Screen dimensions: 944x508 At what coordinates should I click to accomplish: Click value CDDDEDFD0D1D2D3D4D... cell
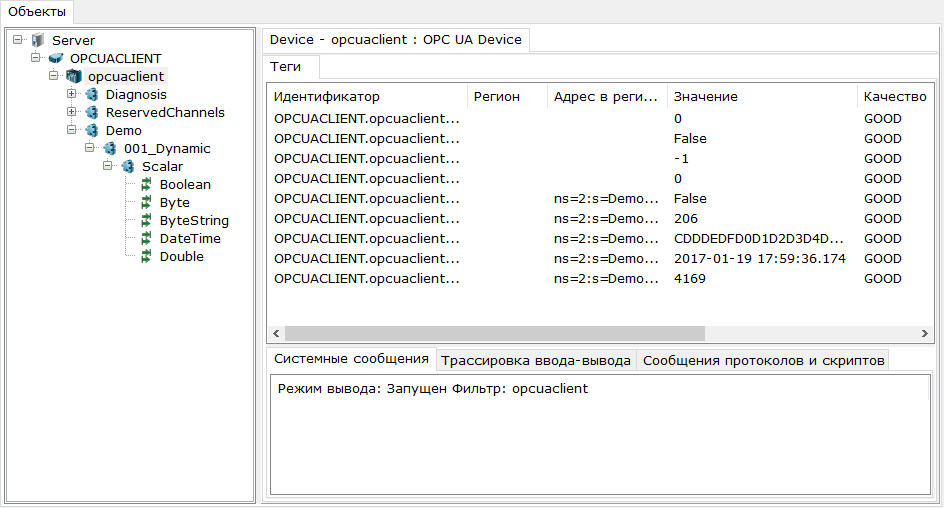coord(759,238)
